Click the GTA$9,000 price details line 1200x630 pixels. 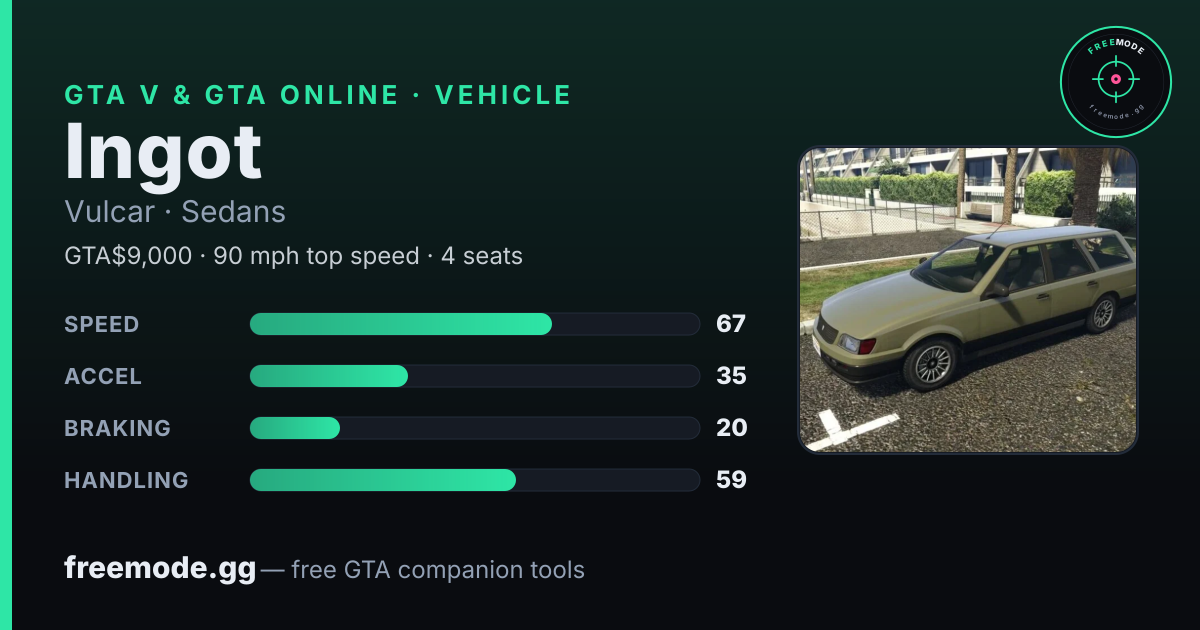tap(293, 256)
